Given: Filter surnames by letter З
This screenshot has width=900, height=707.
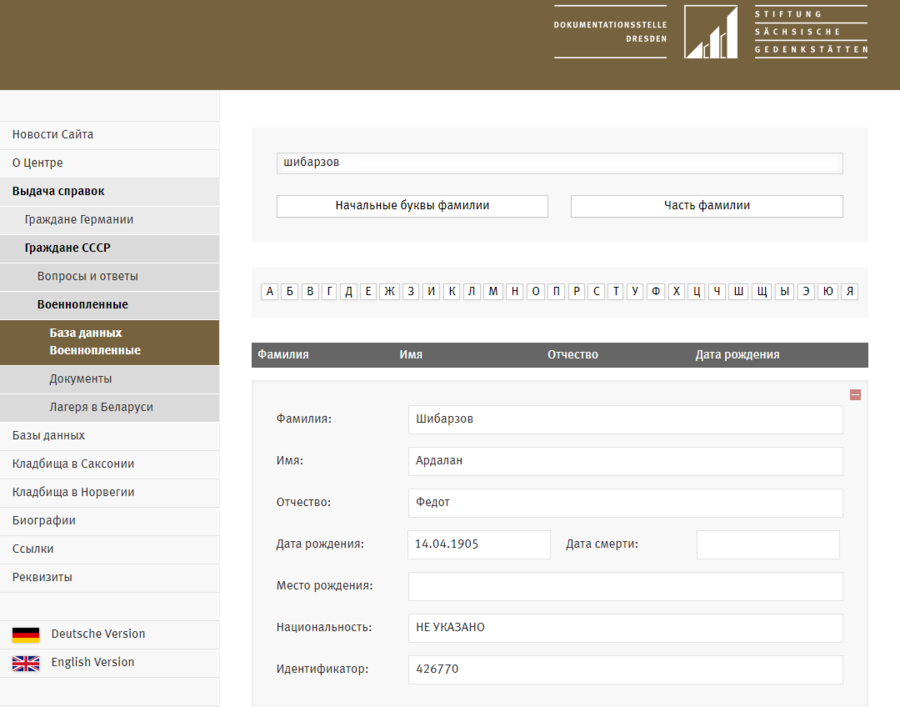Looking at the screenshot, I should tap(410, 292).
